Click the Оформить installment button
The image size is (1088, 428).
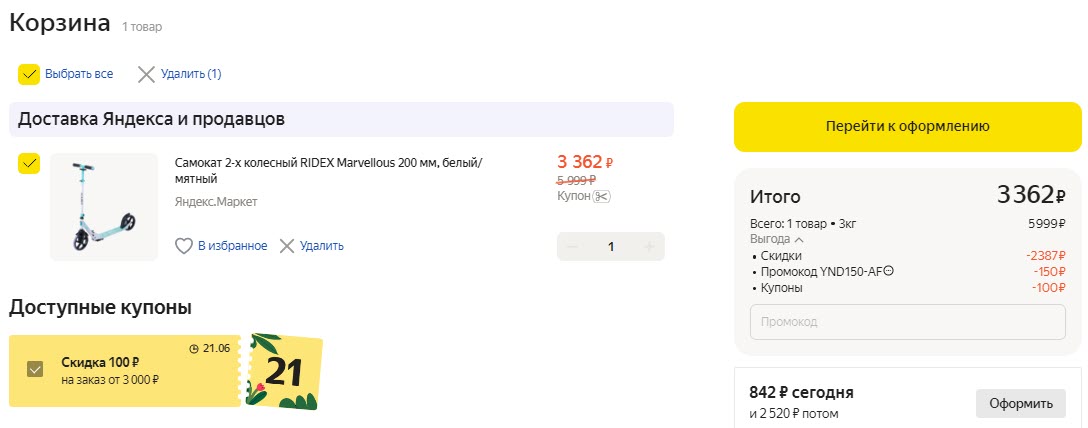point(1020,404)
